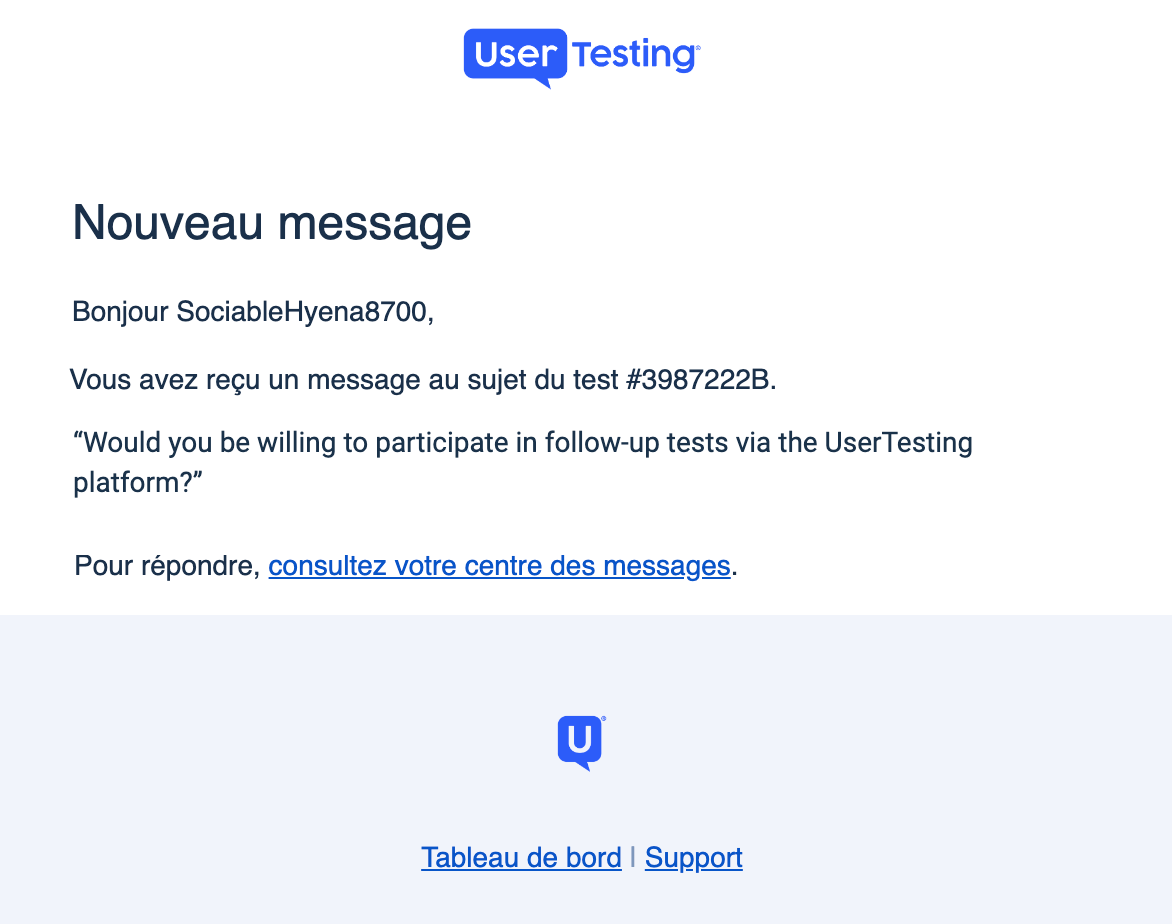Click the test number #3987222B
The height and width of the screenshot is (924, 1172).
point(698,380)
